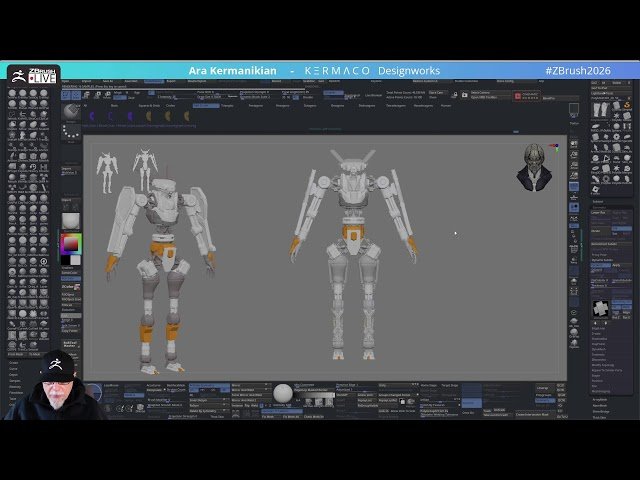Open the Pentagons tab
Image resolution: width=640 pixels, height=480 pixels.
[x=256, y=106]
